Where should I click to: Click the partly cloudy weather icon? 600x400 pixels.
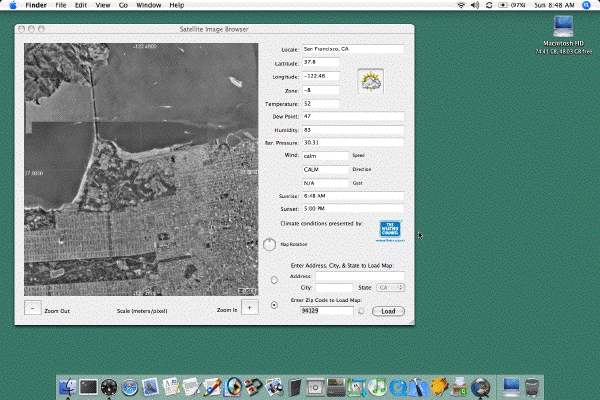pyautogui.click(x=370, y=81)
